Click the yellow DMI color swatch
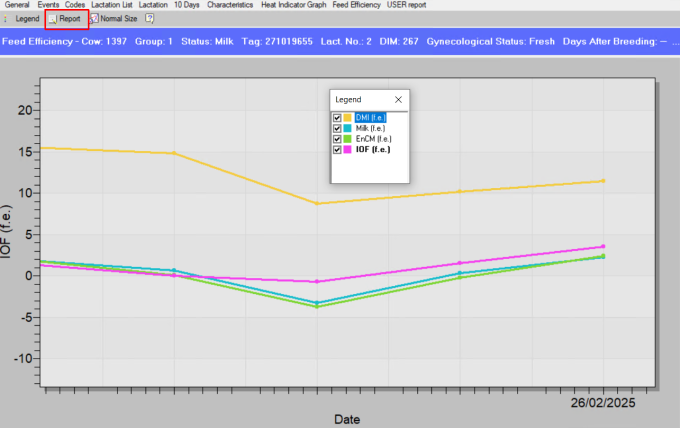Image resolution: width=680 pixels, height=428 pixels. pyautogui.click(x=348, y=118)
